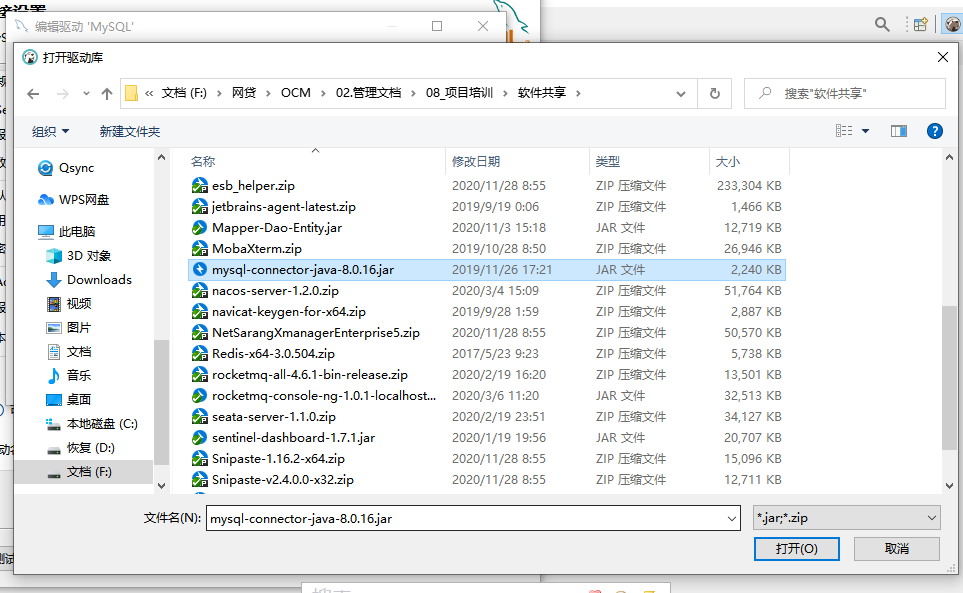Click the up-one-level arrow icon

pyautogui.click(x=107, y=93)
